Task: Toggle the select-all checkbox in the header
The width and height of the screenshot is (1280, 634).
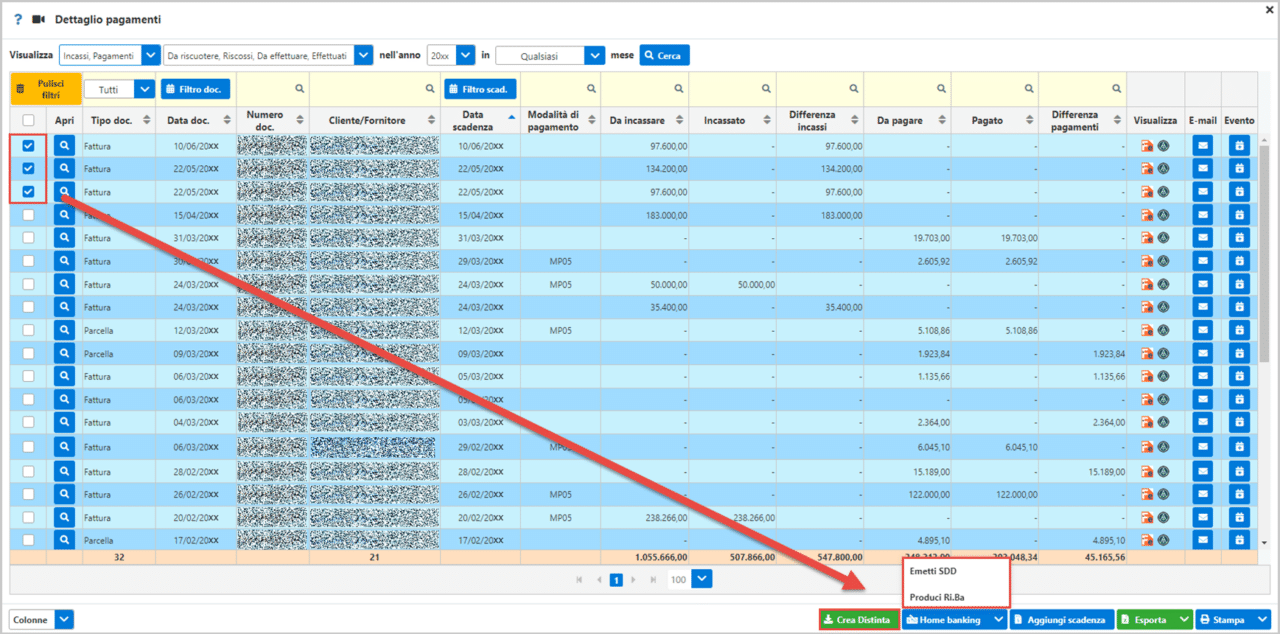Action: point(27,119)
